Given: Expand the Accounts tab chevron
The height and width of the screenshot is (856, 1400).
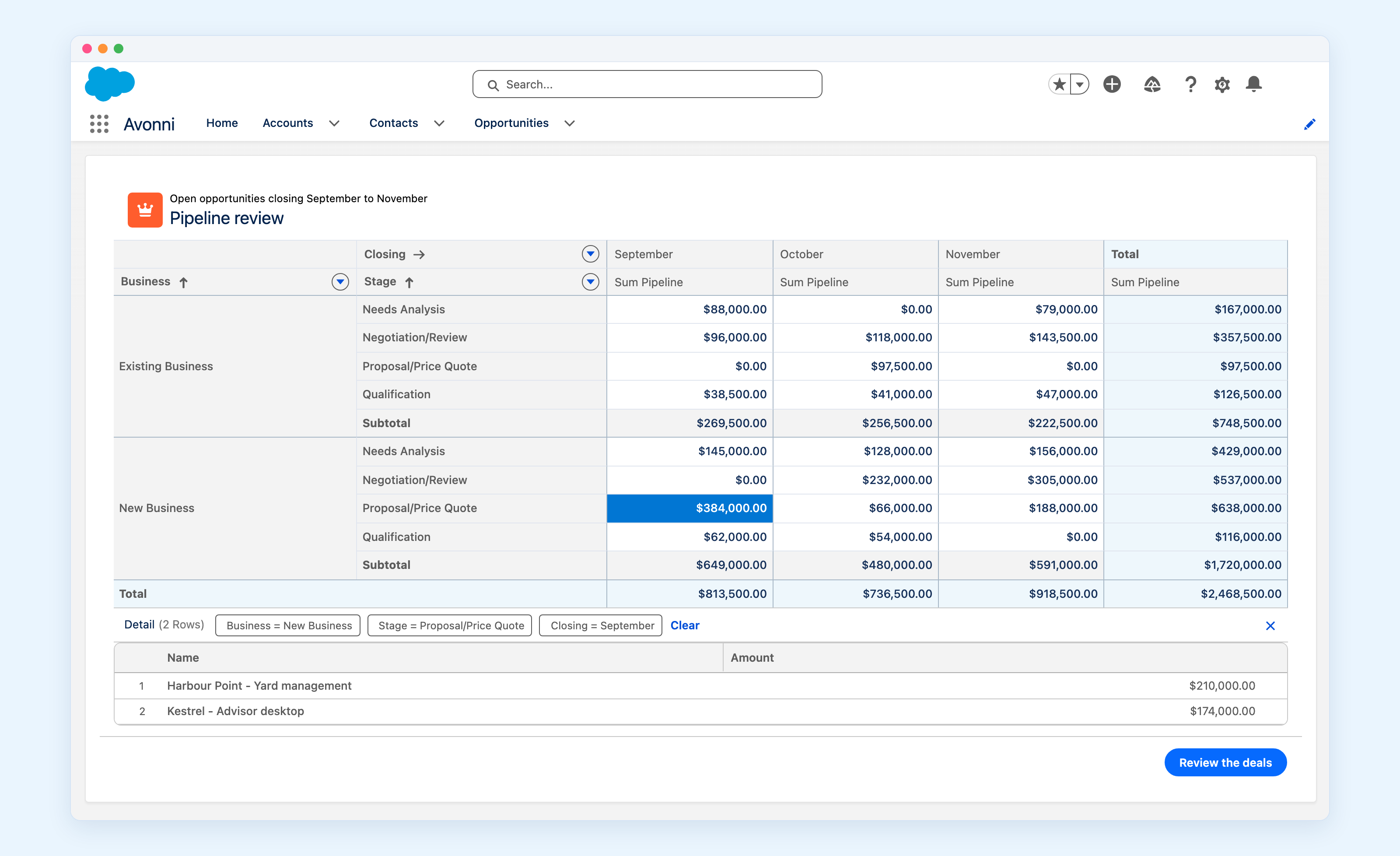Looking at the screenshot, I should tap(335, 123).
